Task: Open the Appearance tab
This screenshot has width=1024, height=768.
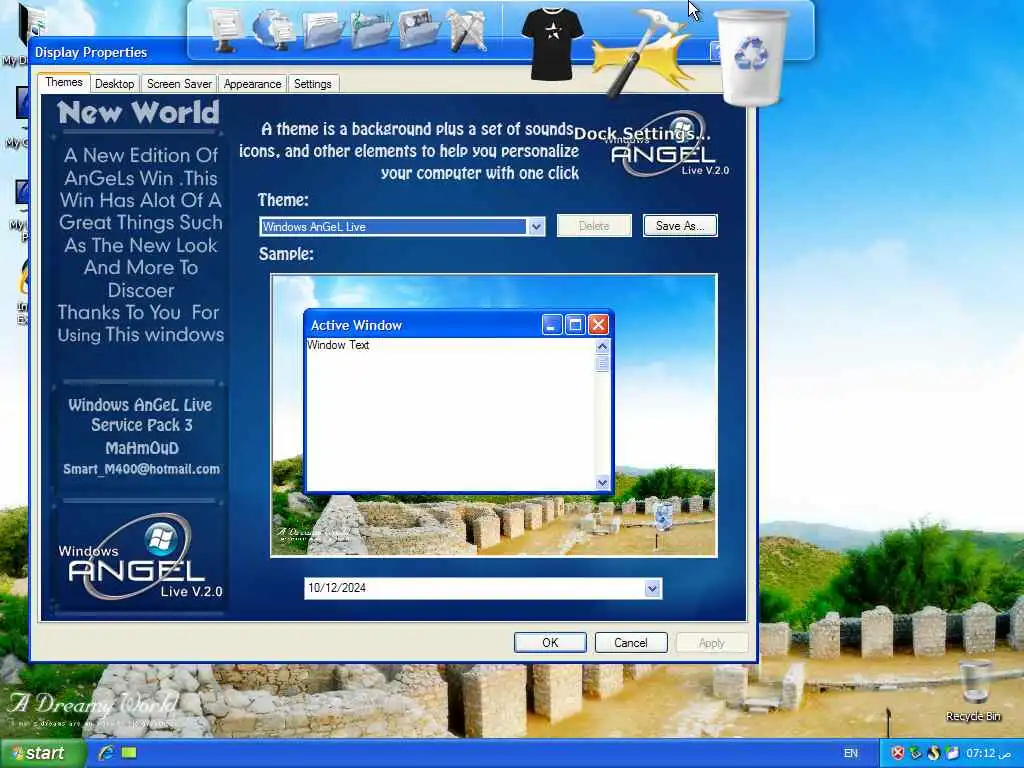Action: pos(252,84)
